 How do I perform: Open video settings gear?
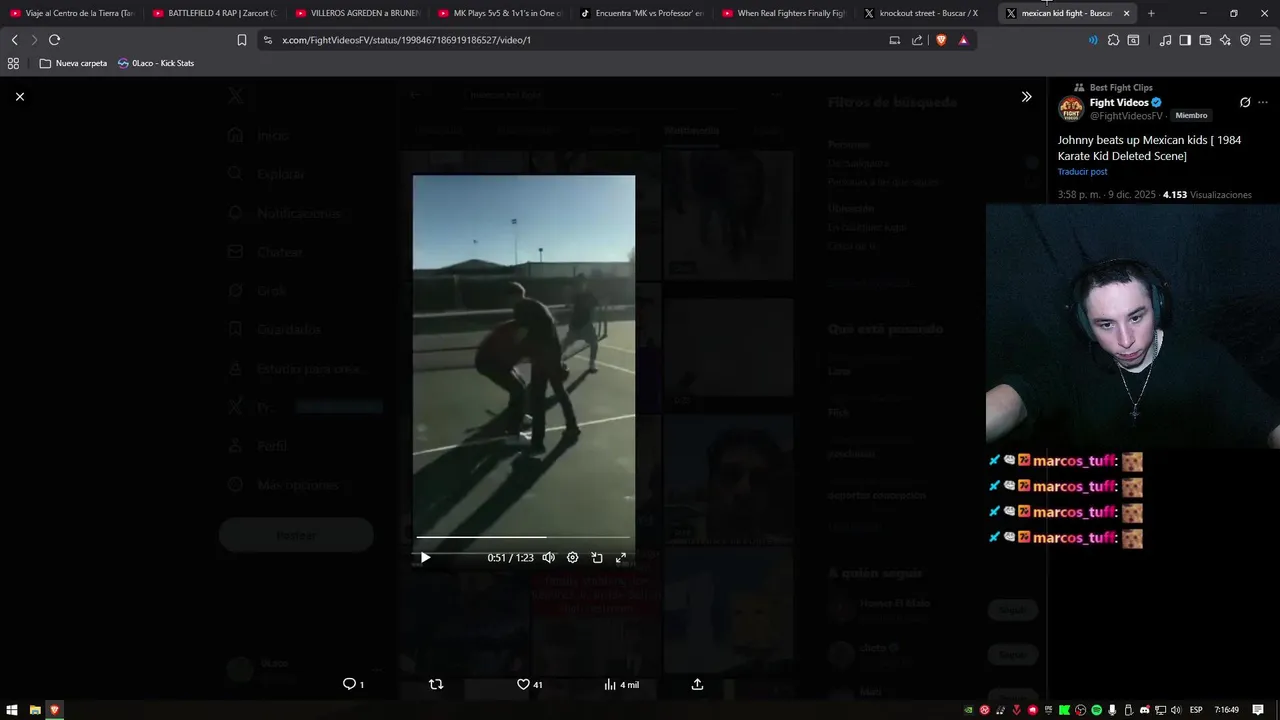point(572,557)
